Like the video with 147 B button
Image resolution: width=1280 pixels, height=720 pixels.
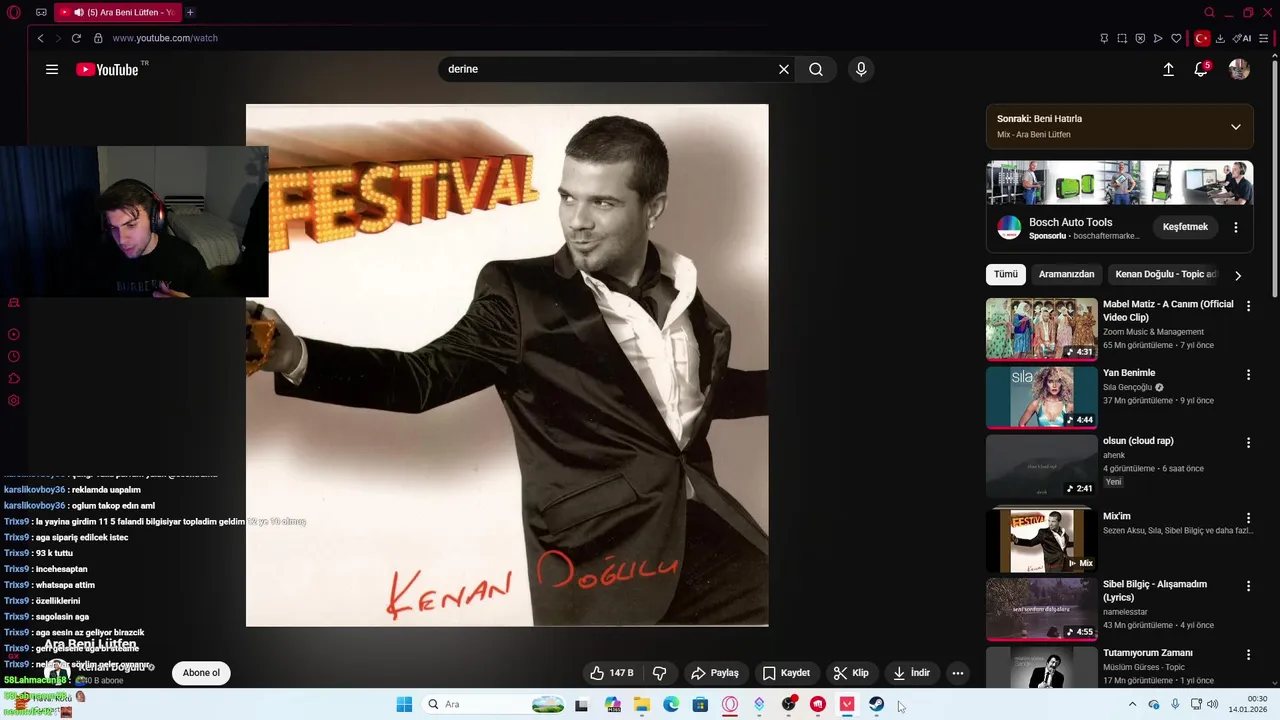click(x=612, y=673)
